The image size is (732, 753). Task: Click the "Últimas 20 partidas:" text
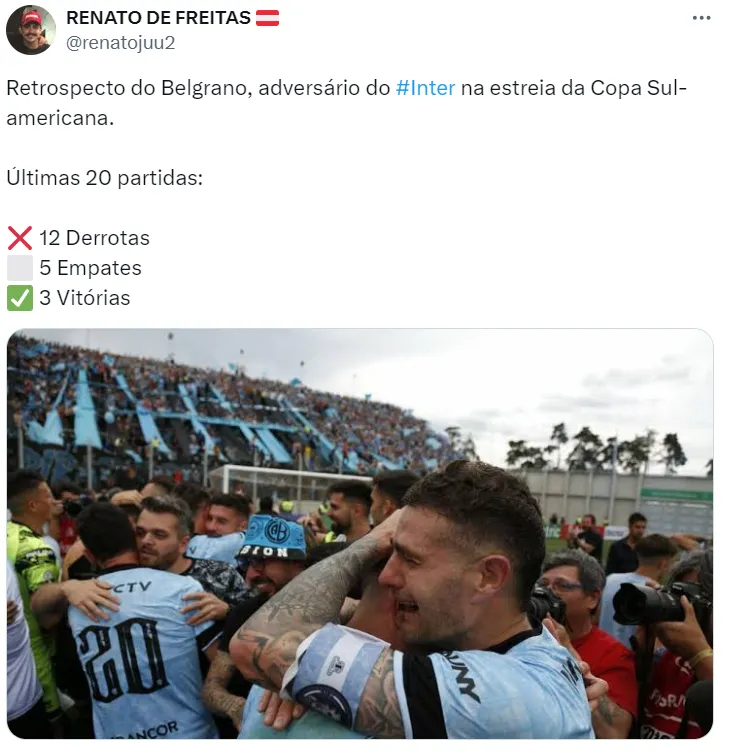tap(105, 178)
